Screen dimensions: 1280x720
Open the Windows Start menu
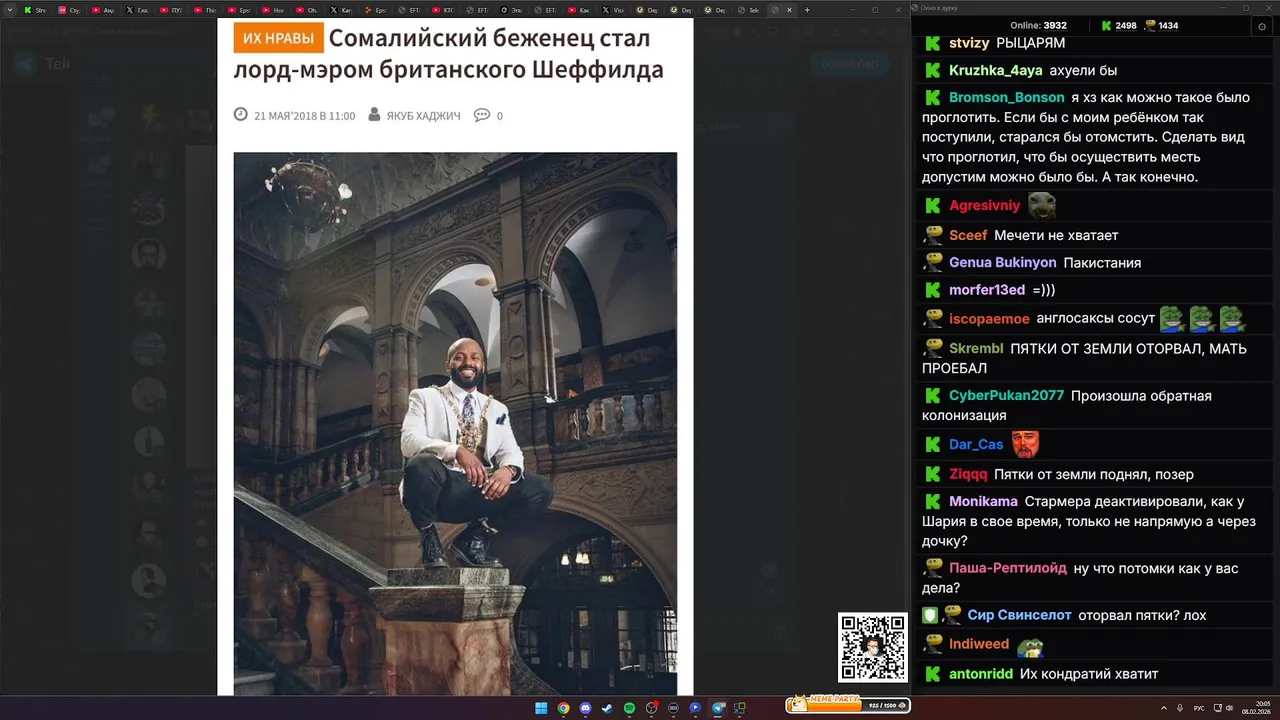coord(541,708)
